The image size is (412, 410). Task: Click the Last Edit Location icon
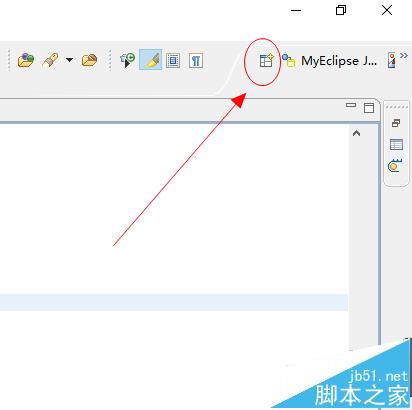click(x=127, y=60)
